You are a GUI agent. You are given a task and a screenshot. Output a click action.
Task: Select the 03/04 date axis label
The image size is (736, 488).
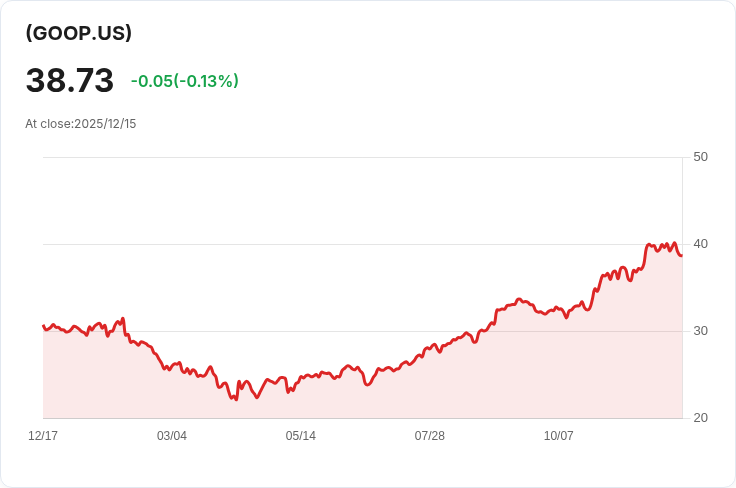coord(172,436)
